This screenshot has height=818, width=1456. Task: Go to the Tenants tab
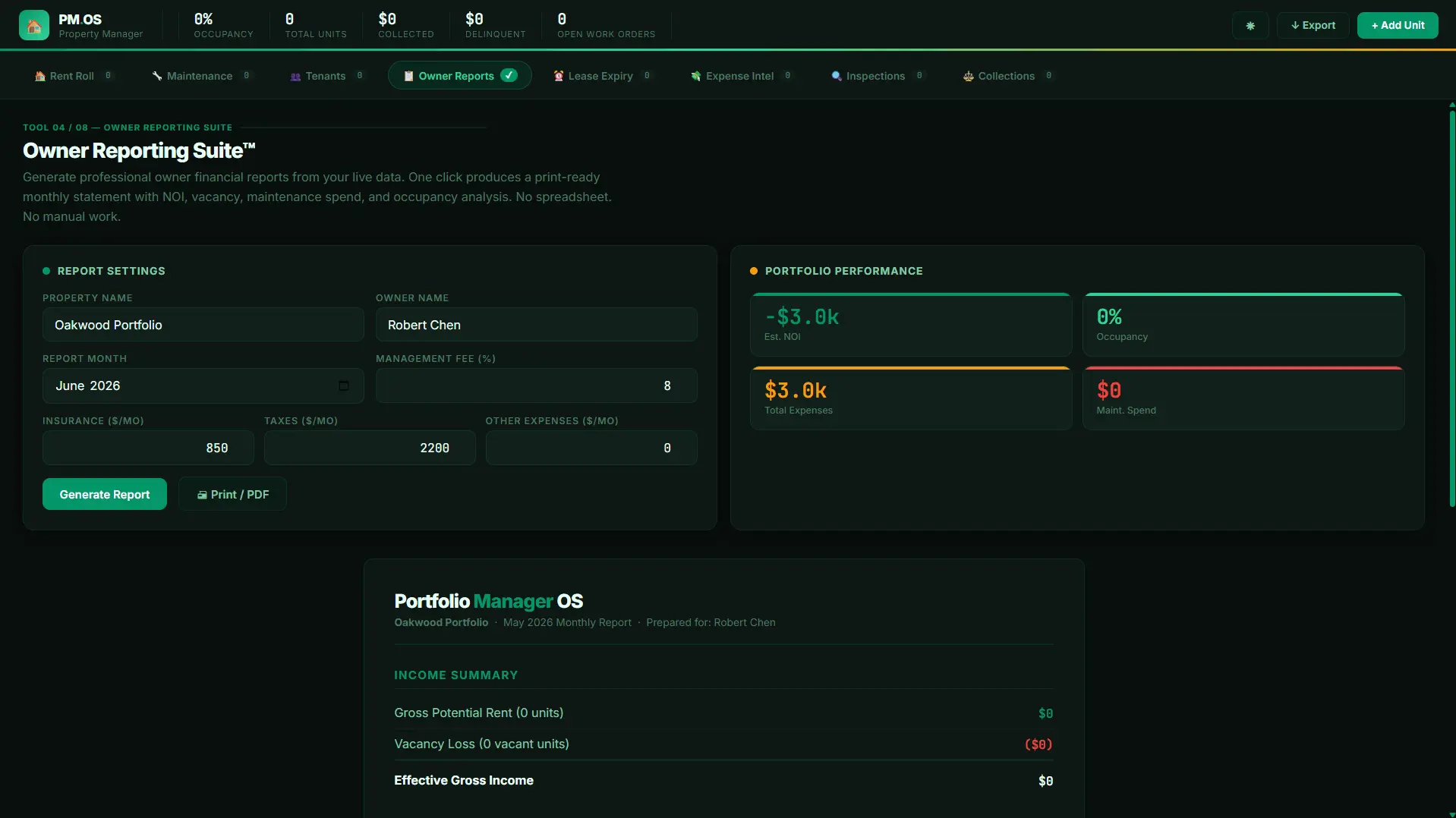327,76
